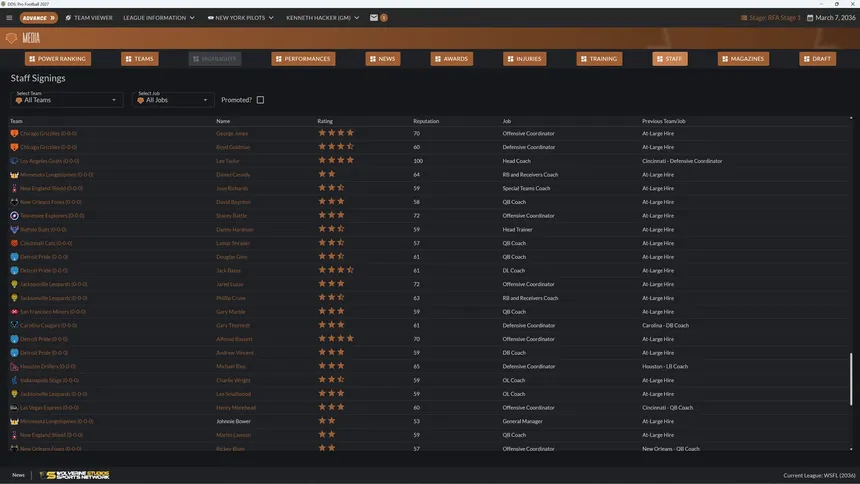Open Lee Taylor's staff profile
This screenshot has width=860, height=484.
coord(228,161)
